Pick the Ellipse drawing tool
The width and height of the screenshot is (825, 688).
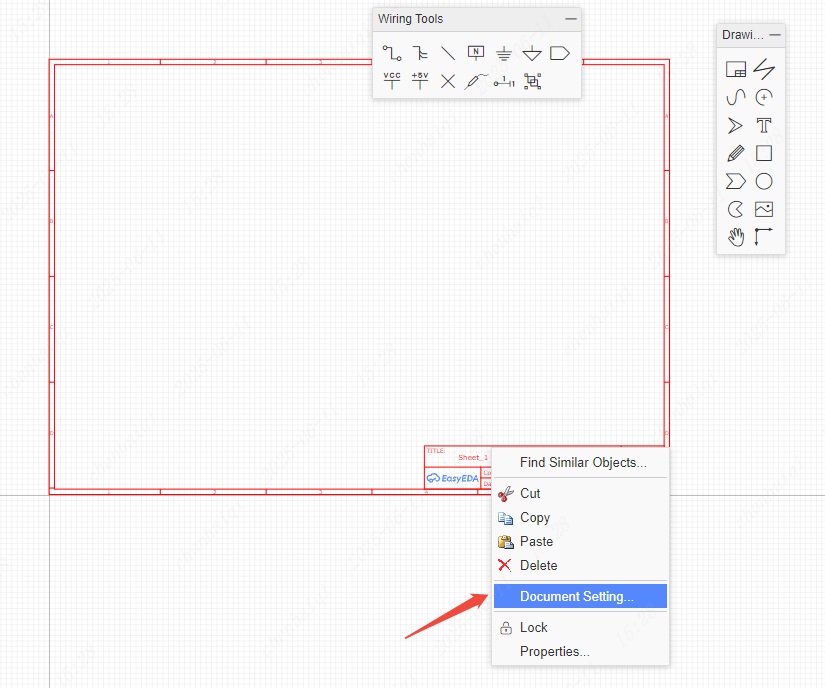pos(764,181)
